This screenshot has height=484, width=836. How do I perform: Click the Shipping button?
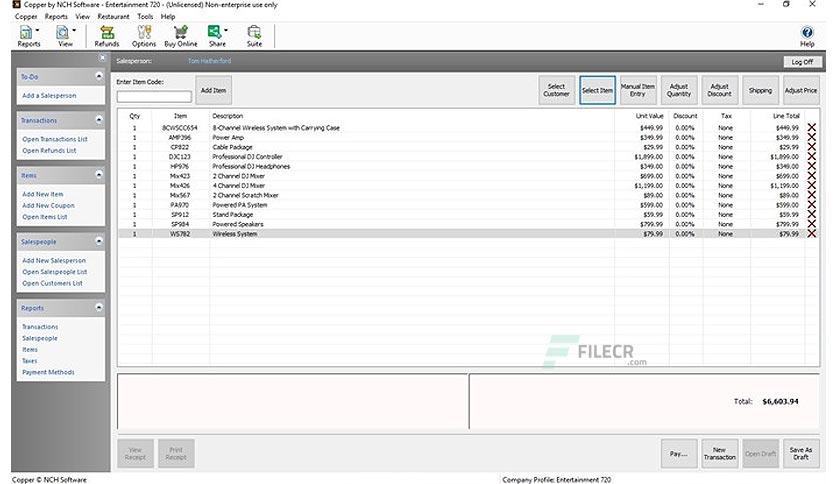[x=760, y=90]
